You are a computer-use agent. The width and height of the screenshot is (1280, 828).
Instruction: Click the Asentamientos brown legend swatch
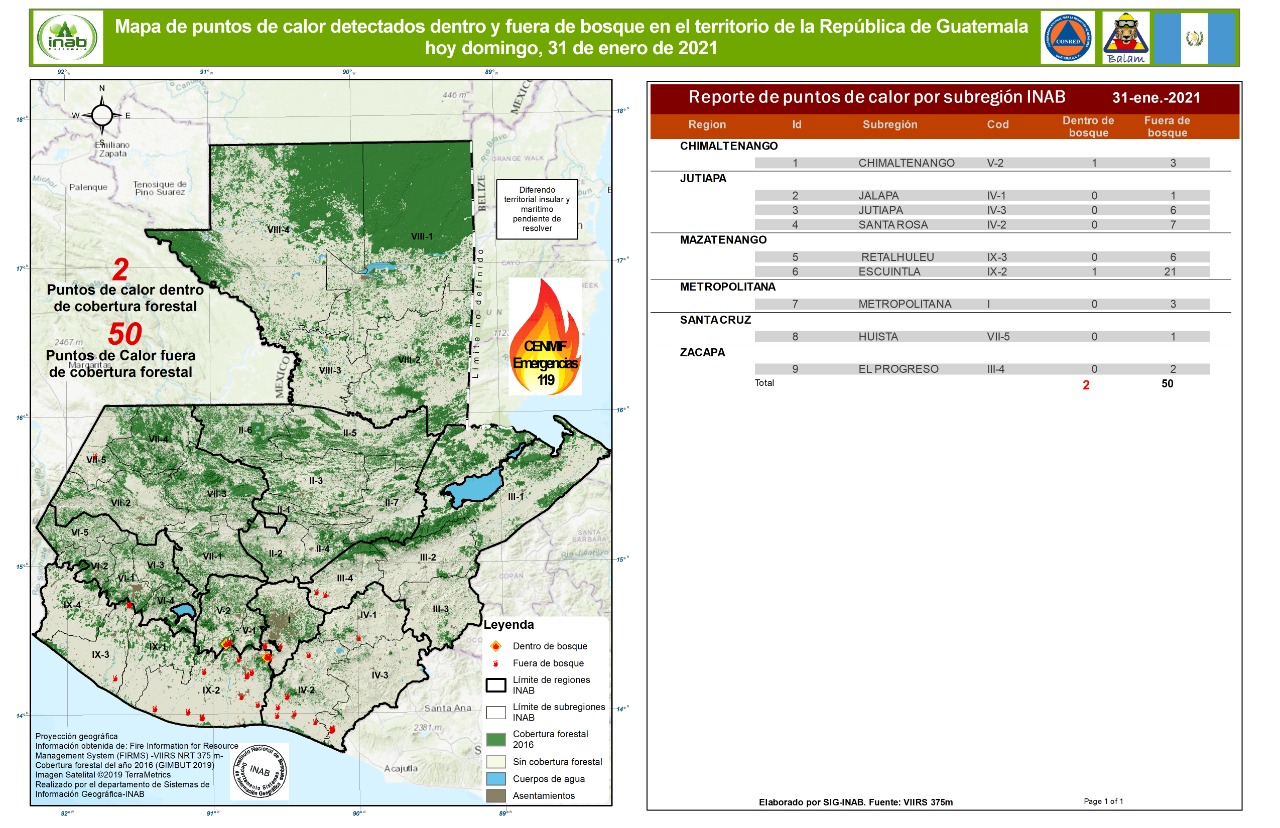[496, 796]
